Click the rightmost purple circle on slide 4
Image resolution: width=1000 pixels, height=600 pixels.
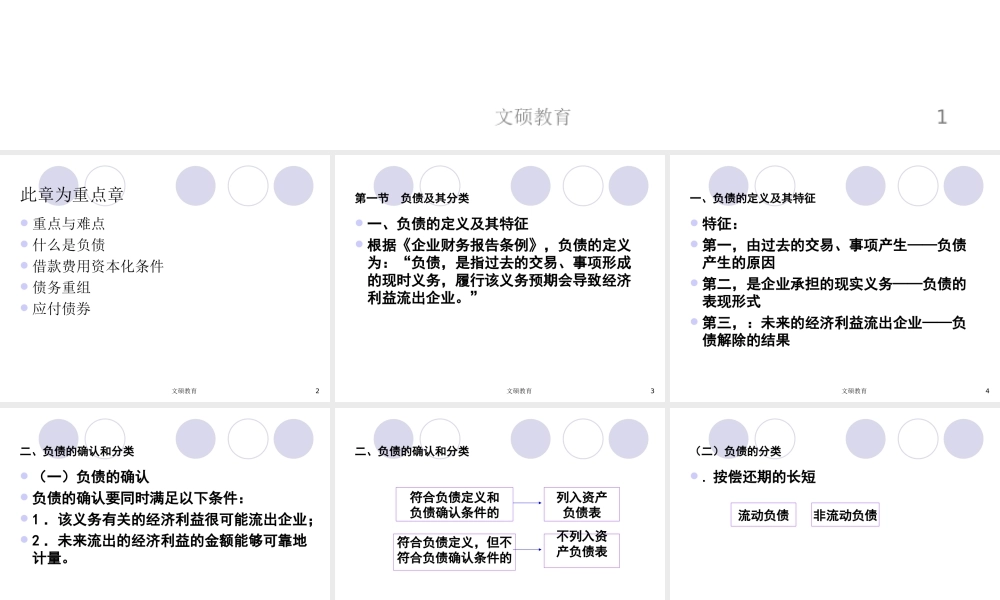pyautogui.click(x=963, y=186)
